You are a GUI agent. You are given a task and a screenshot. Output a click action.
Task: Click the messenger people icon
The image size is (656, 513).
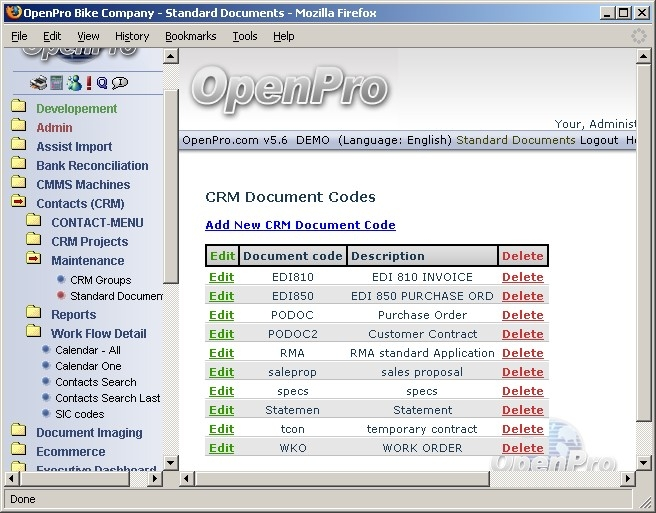(x=73, y=83)
